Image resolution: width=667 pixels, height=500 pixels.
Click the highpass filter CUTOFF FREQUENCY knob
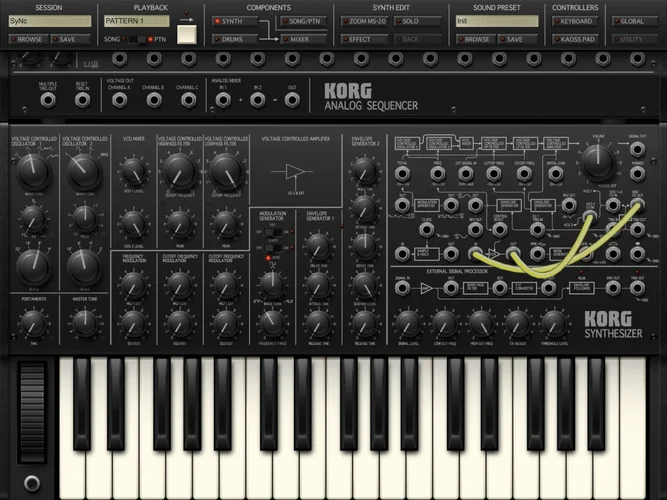[180, 171]
